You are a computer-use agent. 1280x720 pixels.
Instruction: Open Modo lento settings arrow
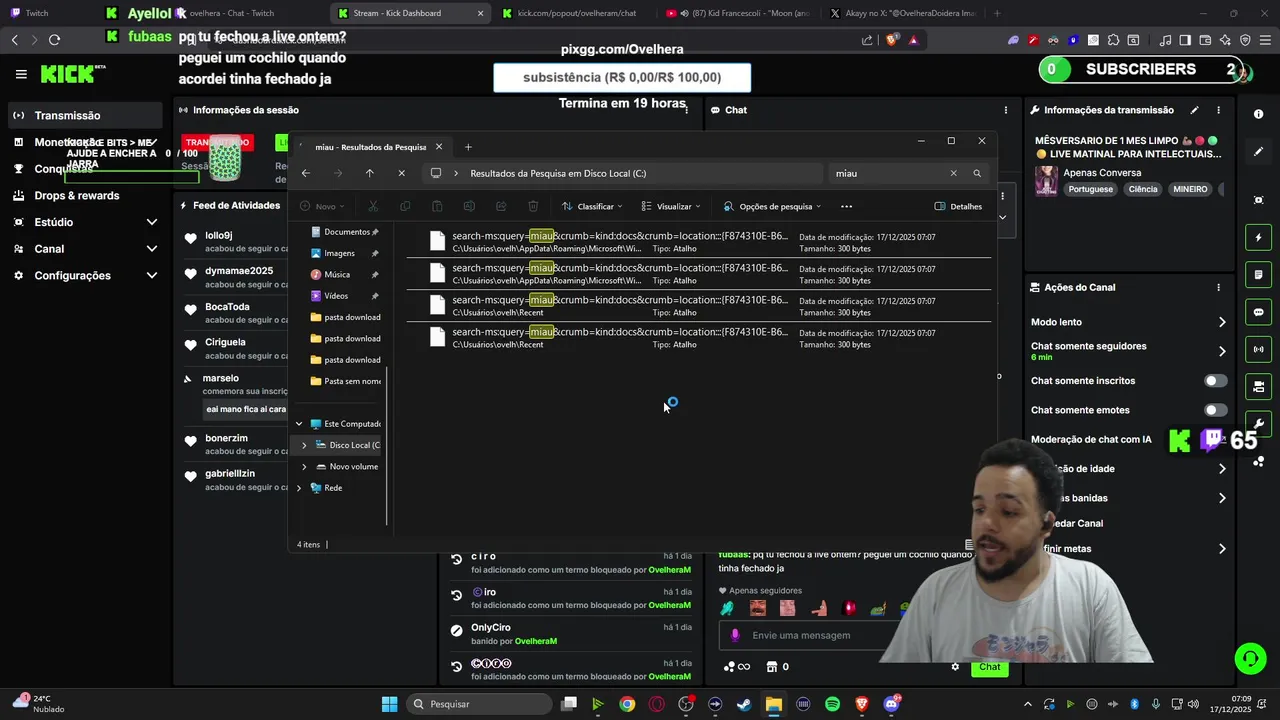tap(1222, 322)
